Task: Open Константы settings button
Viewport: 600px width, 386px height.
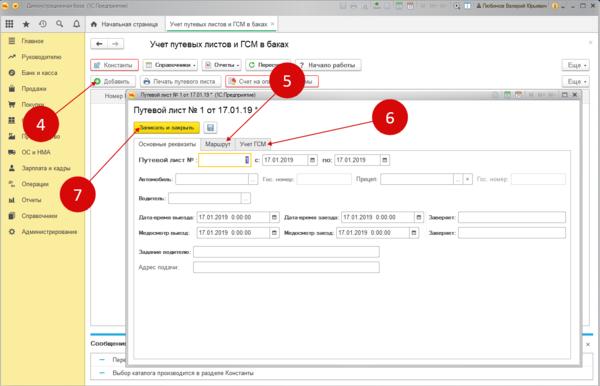Action: (114, 65)
